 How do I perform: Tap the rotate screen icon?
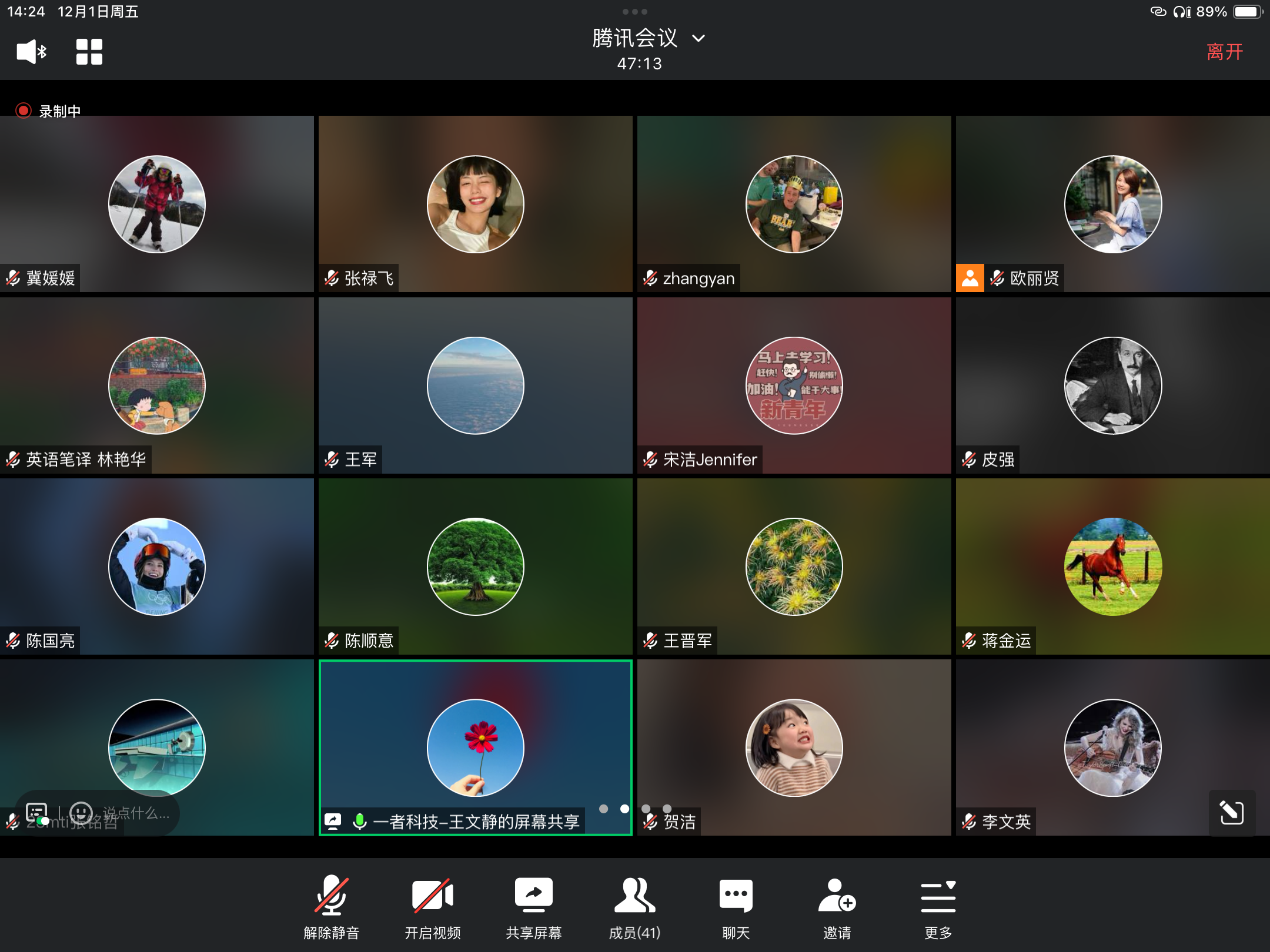click(x=1232, y=813)
